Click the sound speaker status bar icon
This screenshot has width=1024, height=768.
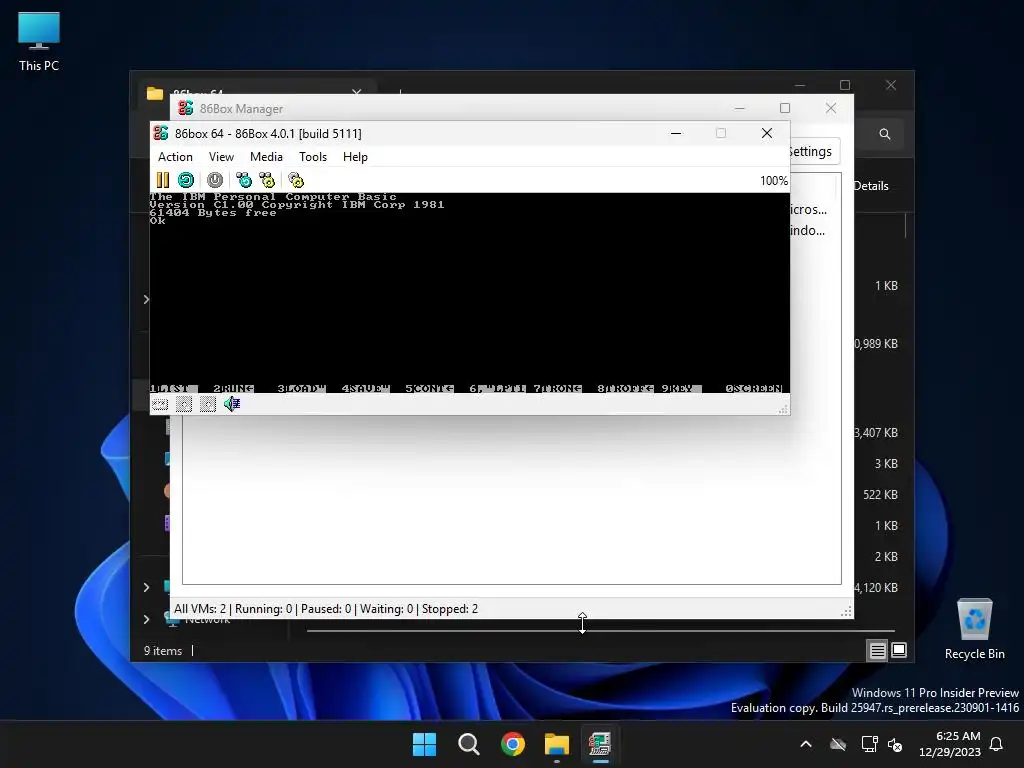232,404
